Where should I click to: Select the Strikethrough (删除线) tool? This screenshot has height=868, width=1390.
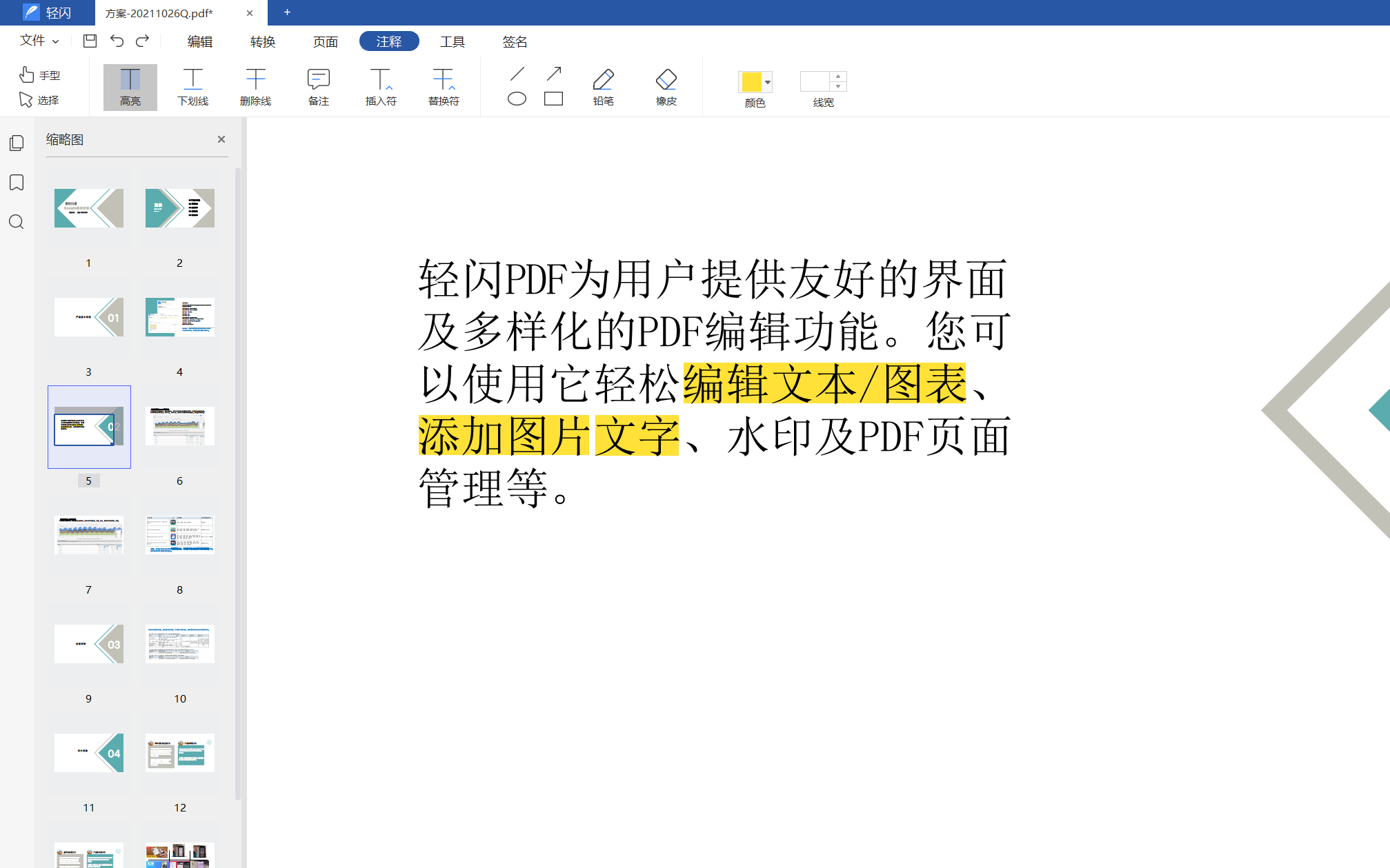pyautogui.click(x=255, y=87)
